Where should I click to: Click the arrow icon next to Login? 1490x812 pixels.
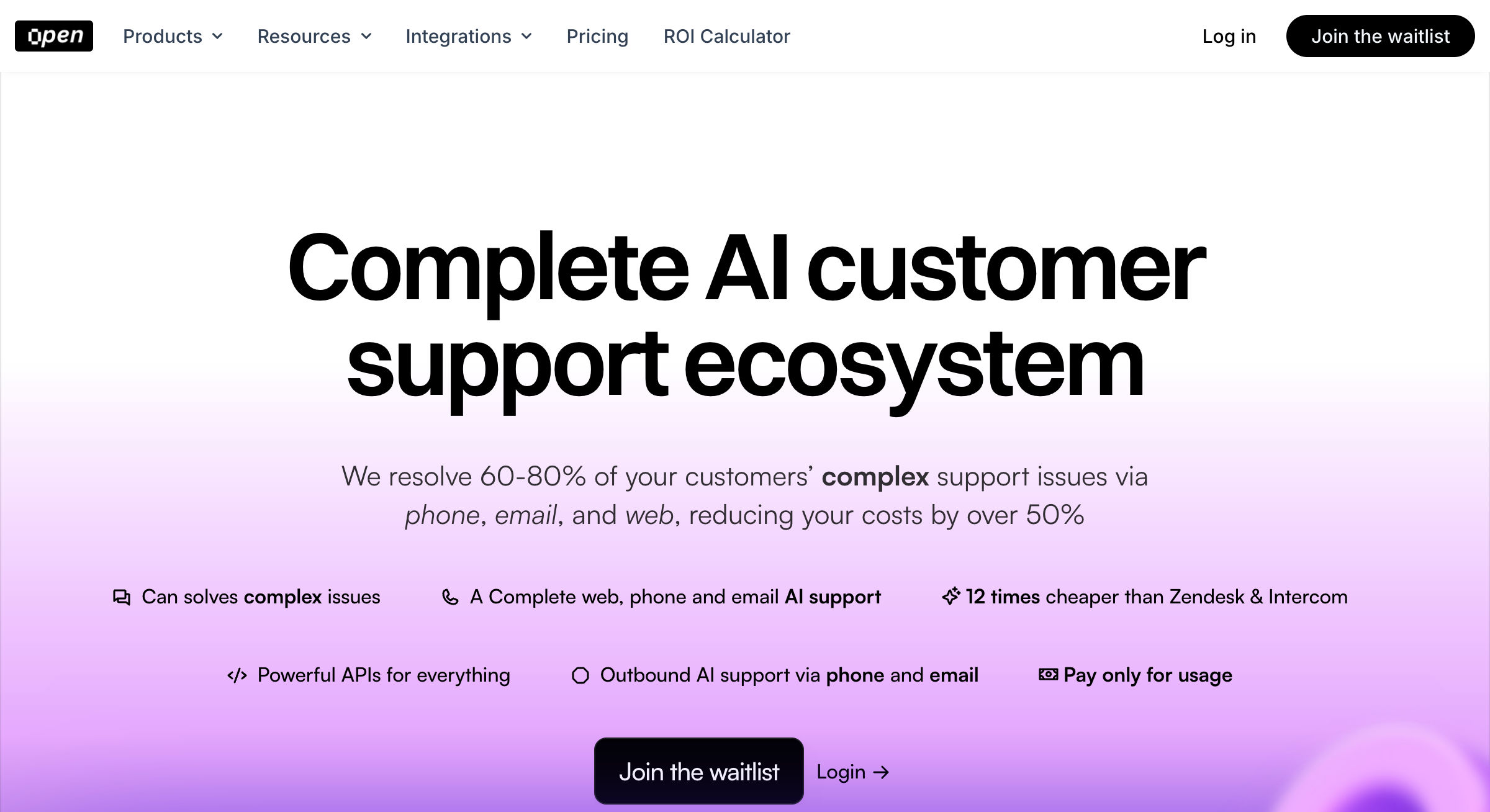[x=881, y=772]
